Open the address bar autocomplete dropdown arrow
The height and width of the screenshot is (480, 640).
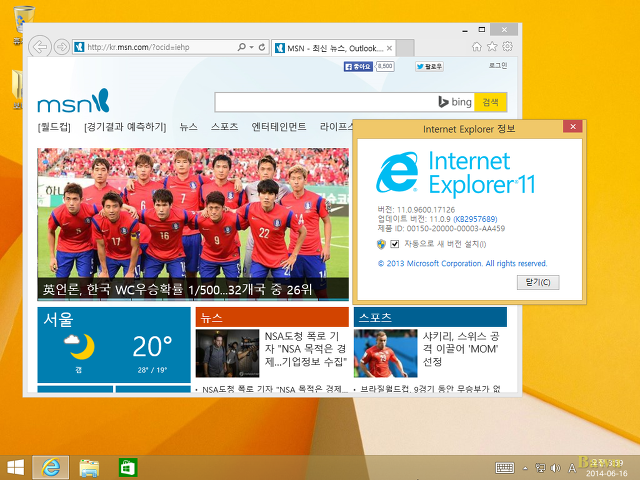(x=251, y=47)
